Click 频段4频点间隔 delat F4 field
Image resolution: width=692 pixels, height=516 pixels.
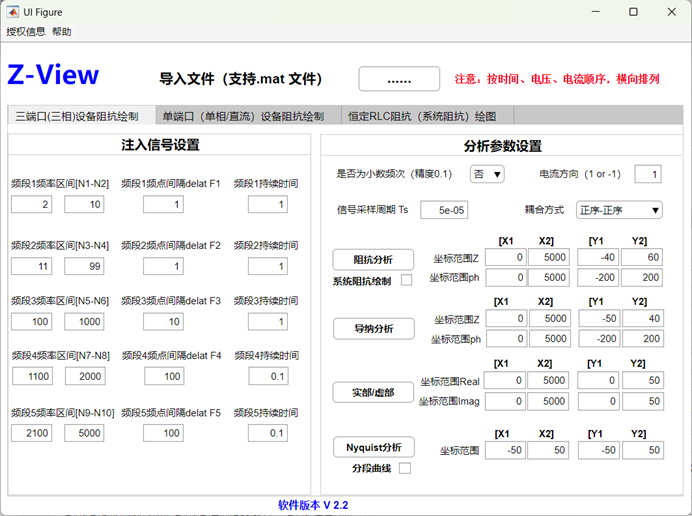(x=164, y=376)
